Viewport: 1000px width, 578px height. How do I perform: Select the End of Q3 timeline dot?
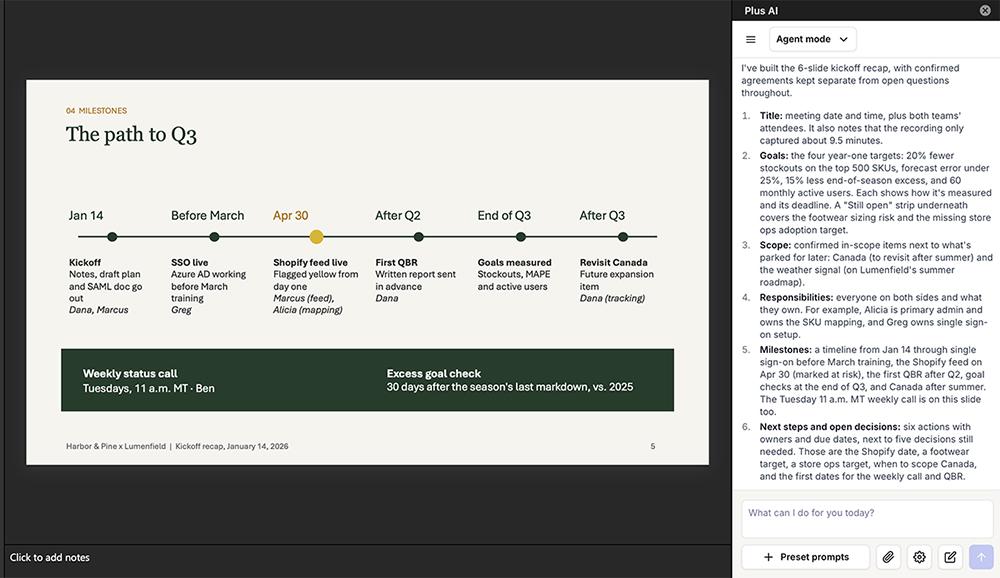(521, 237)
